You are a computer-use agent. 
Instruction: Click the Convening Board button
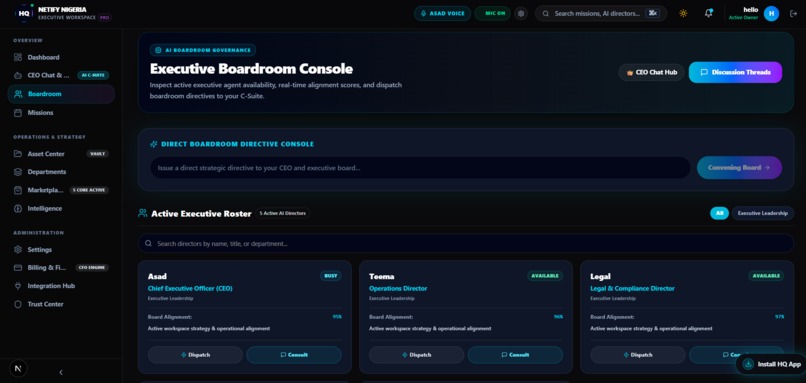coord(739,168)
